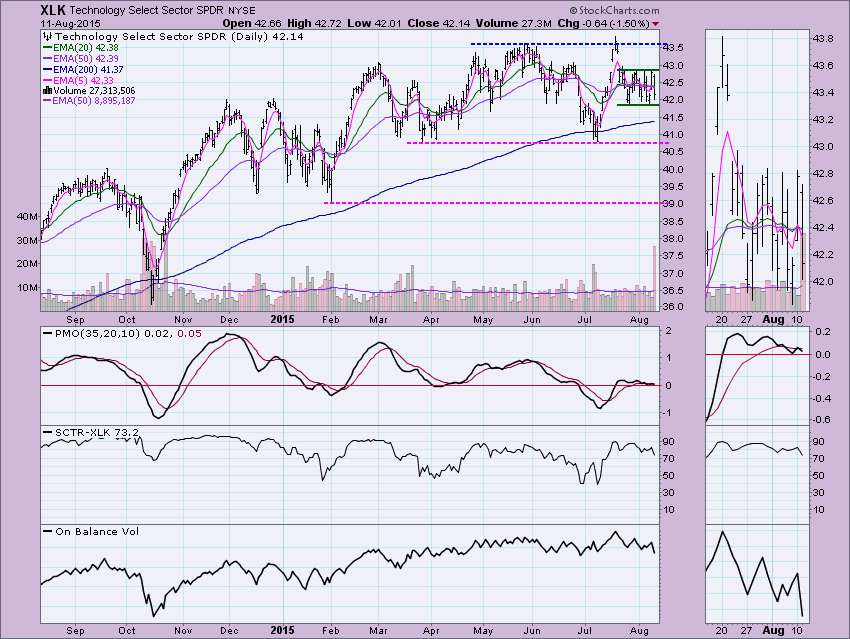Click the magenta EMA(5) legend line swatch

(x=47, y=81)
